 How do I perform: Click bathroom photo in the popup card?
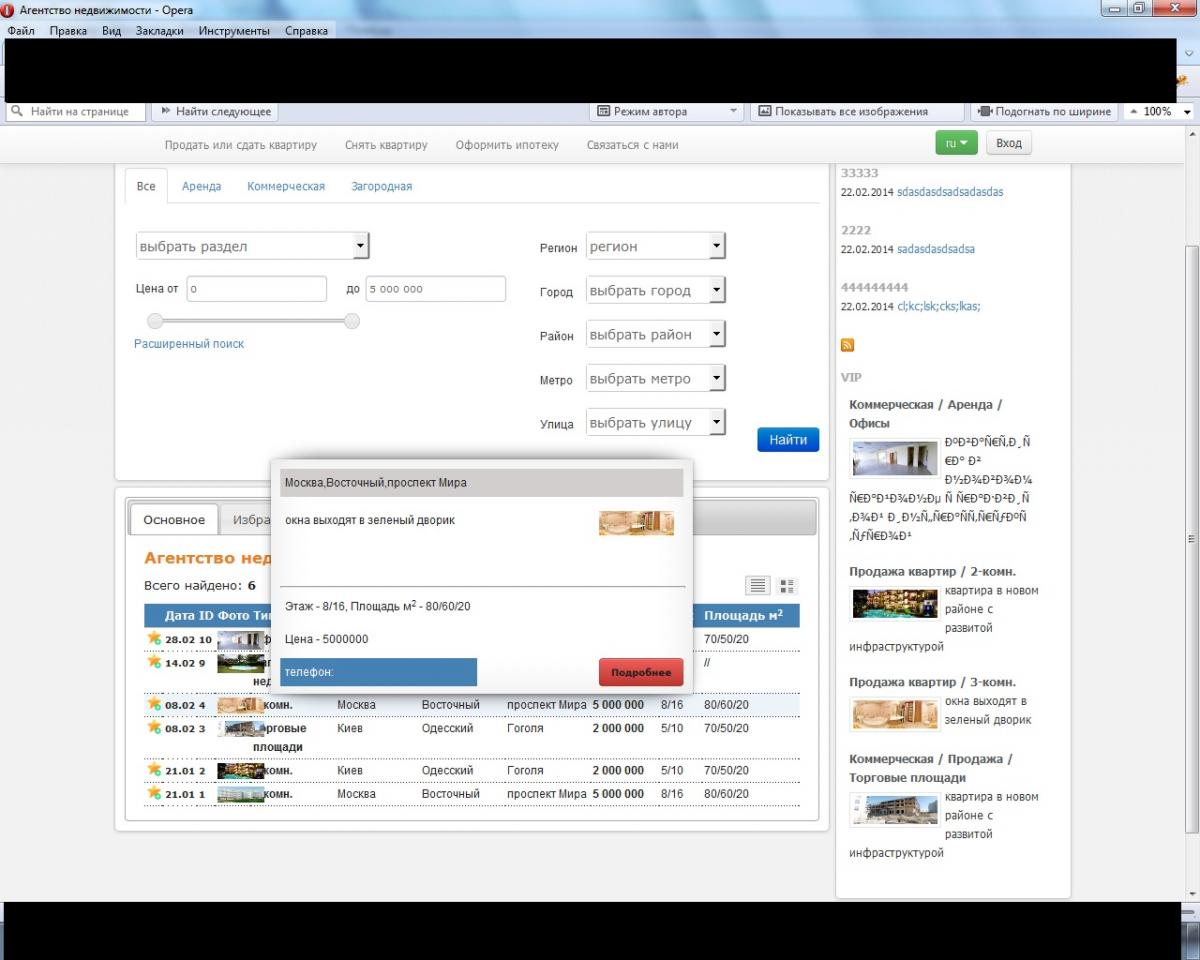tap(636, 523)
